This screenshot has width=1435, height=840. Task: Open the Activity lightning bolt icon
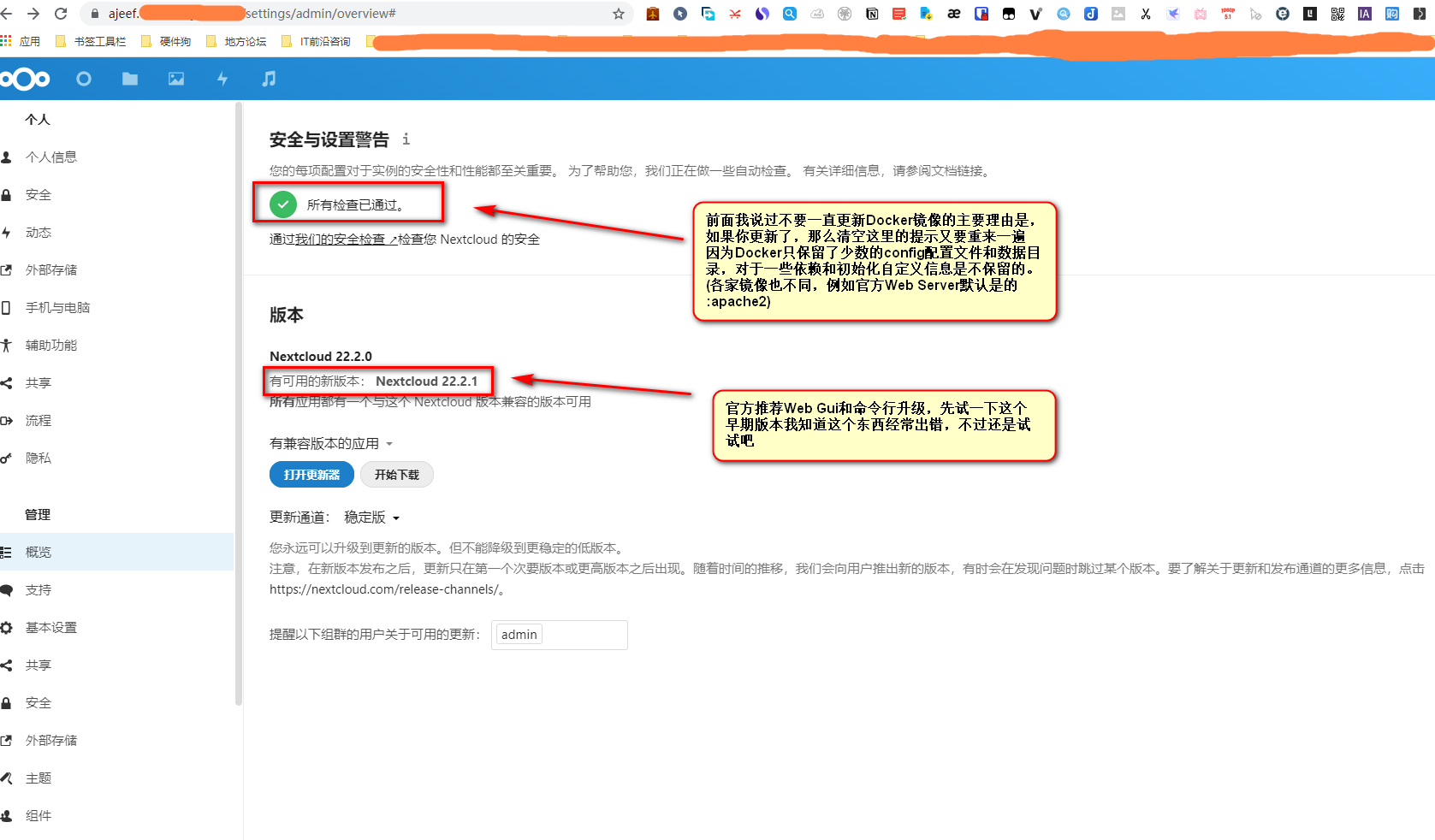(x=222, y=79)
